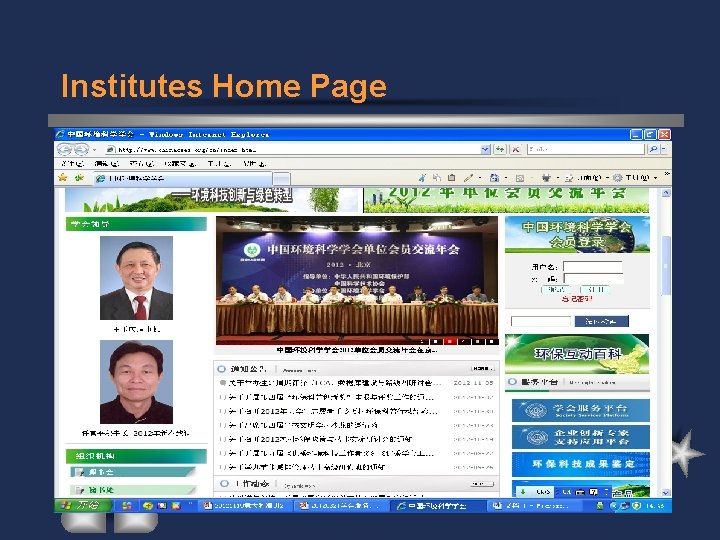Click the 用户名 username input field
The image size is (720, 540).
tap(592, 267)
